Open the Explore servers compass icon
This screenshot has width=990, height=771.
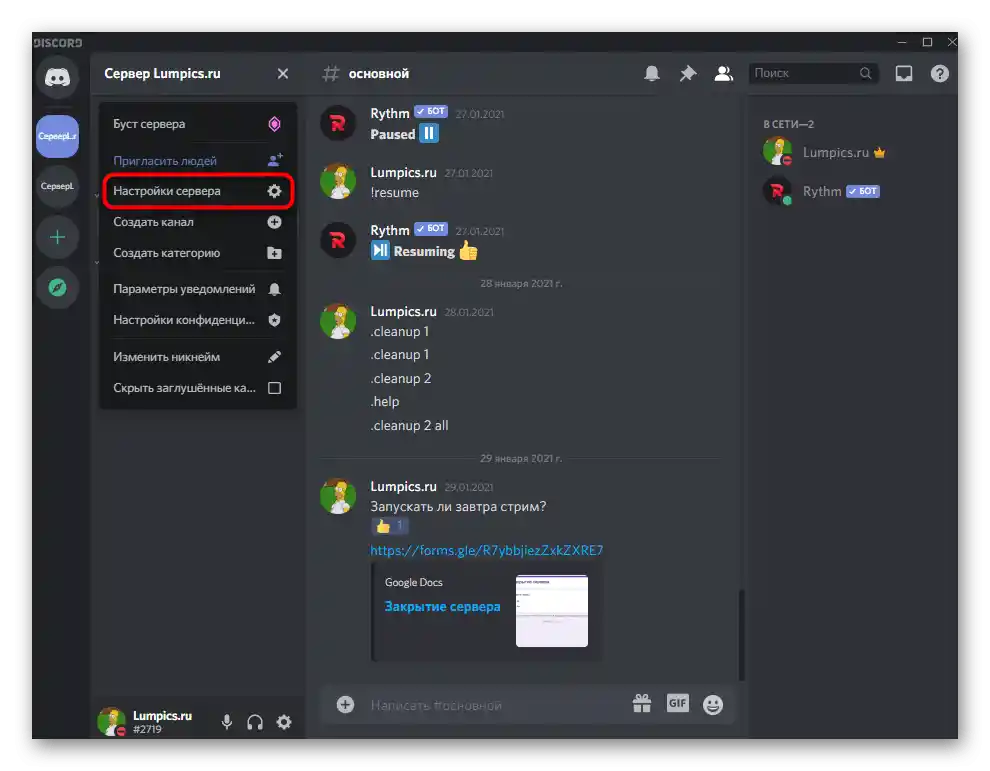[x=57, y=288]
